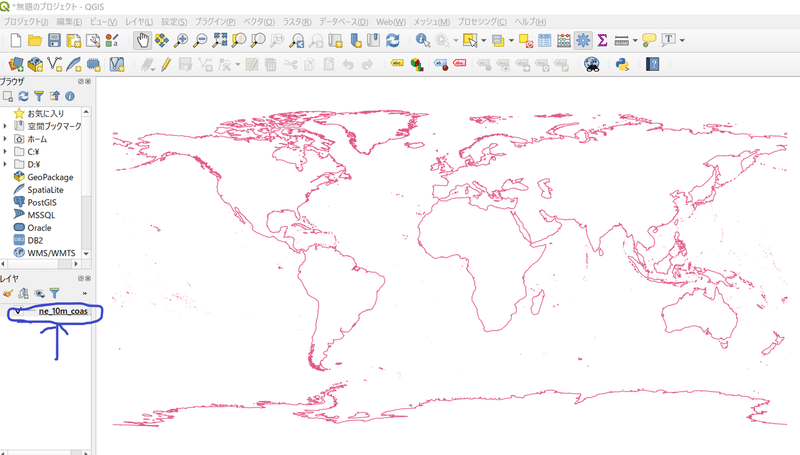Viewport: 800px width, 455px height.
Task: Click the Zoom to Layer icon
Action: (x=258, y=40)
